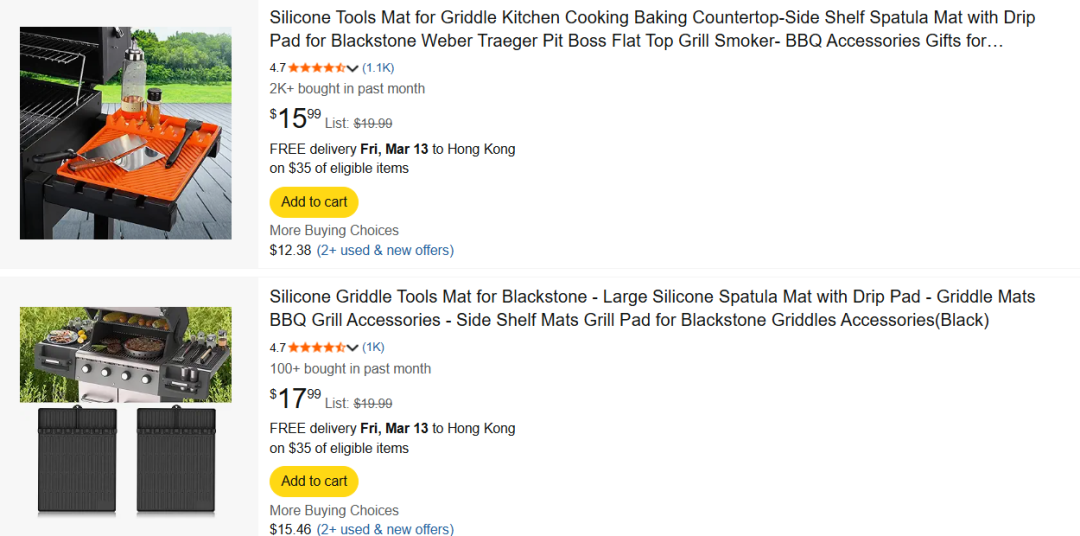
Task: Add the $17.99 mat to cart
Action: (314, 481)
